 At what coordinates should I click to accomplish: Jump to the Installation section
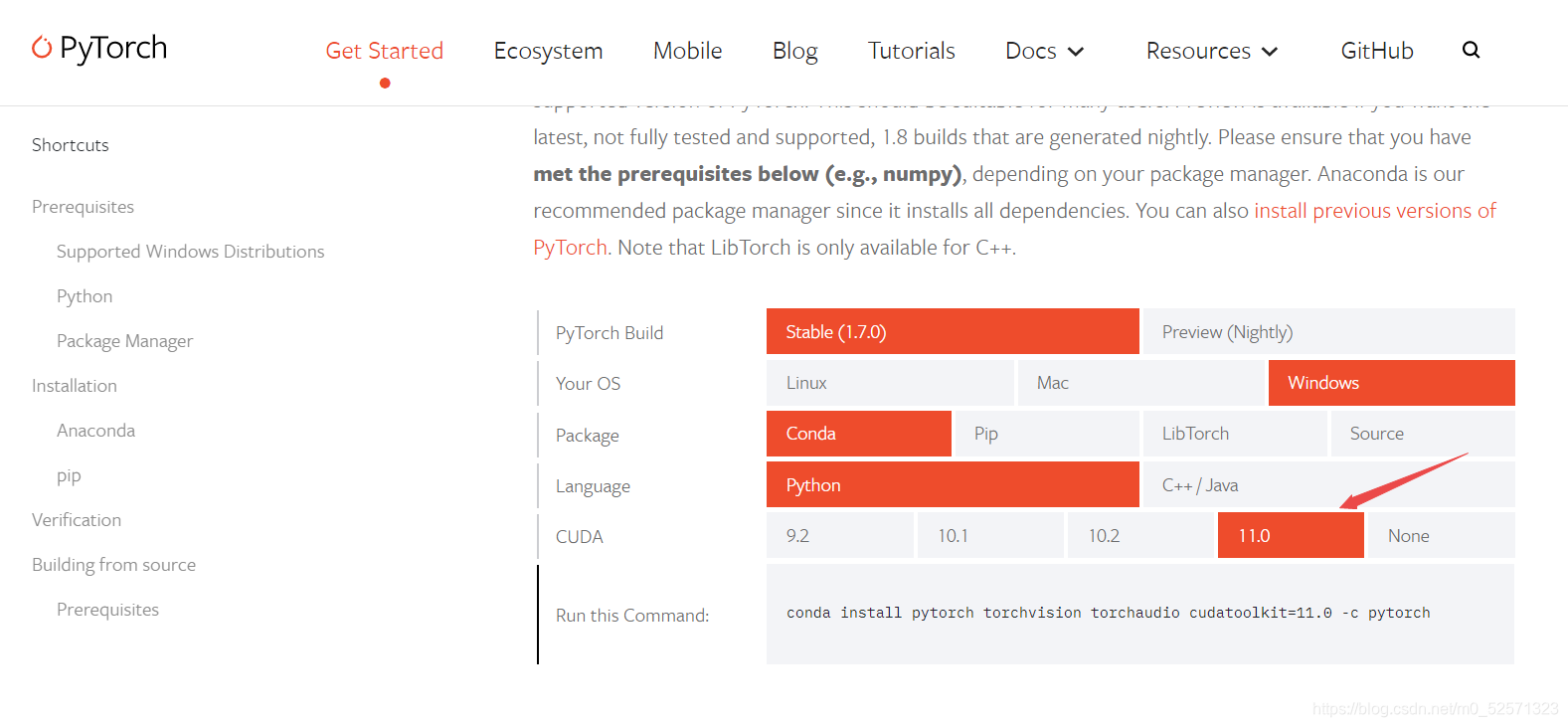(75, 386)
